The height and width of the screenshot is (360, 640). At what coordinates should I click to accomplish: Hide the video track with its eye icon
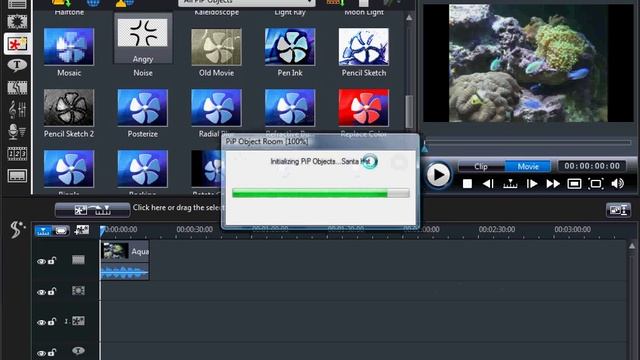click(x=41, y=262)
